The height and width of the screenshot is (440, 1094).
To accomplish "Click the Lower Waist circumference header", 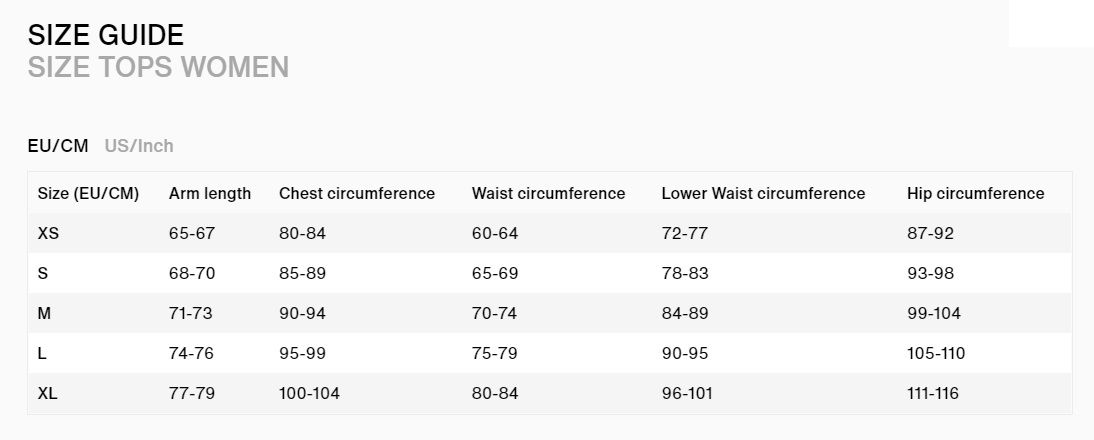I will pyautogui.click(x=763, y=194).
